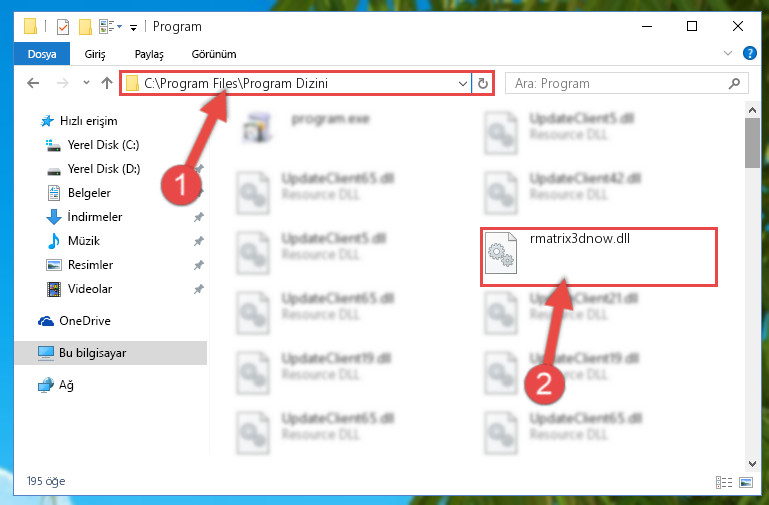The height and width of the screenshot is (505, 769).
Task: Switch to large thumbnails view icon
Action: [746, 482]
